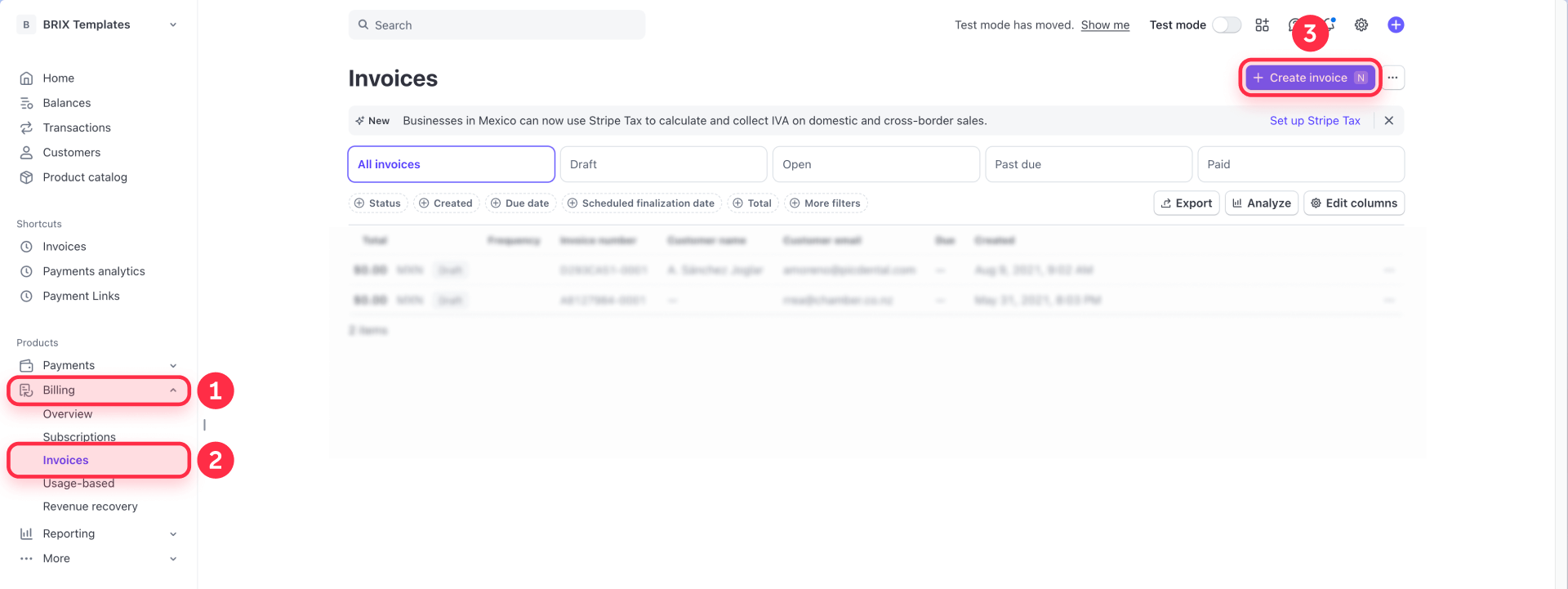Open the three-dot menu beside Create invoice
The height and width of the screenshot is (589, 1568).
coord(1393,78)
